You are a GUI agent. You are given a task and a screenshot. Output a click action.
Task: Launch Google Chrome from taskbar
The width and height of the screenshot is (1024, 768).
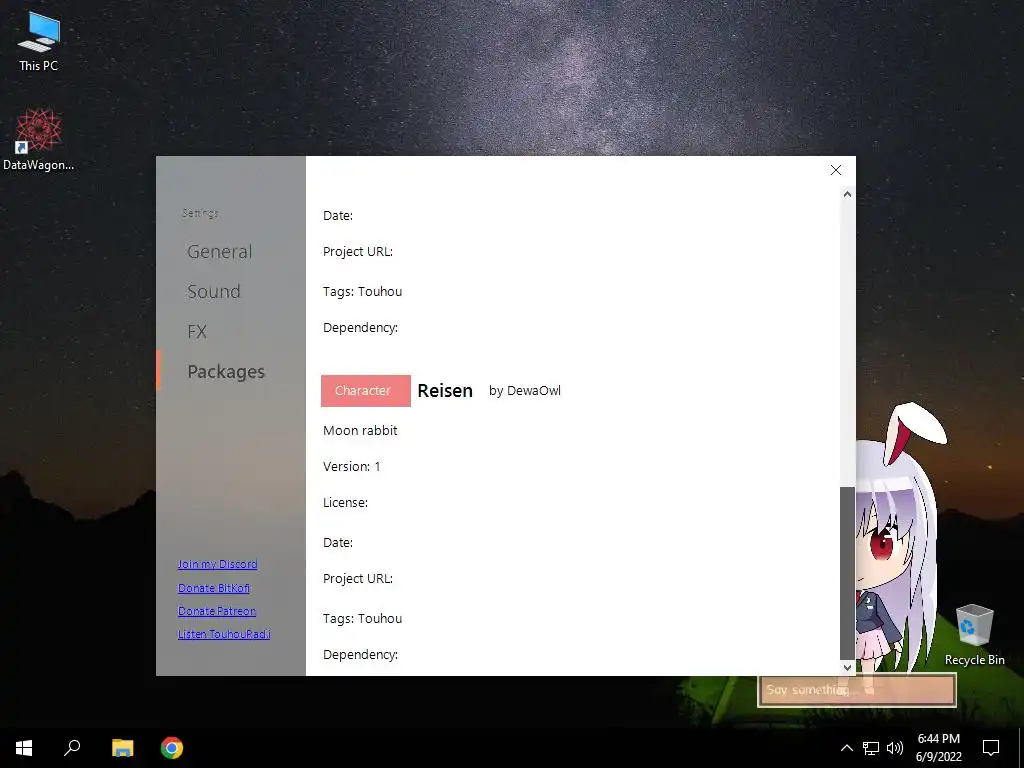click(x=172, y=748)
